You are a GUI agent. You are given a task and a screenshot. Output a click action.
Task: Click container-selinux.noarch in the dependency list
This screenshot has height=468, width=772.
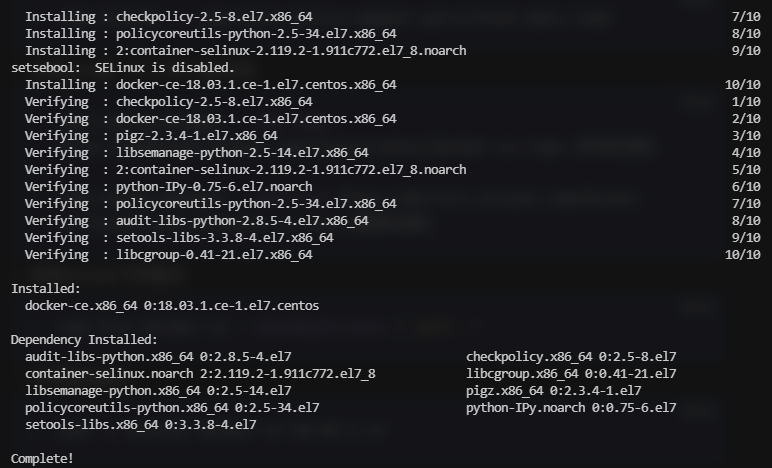[200, 374]
